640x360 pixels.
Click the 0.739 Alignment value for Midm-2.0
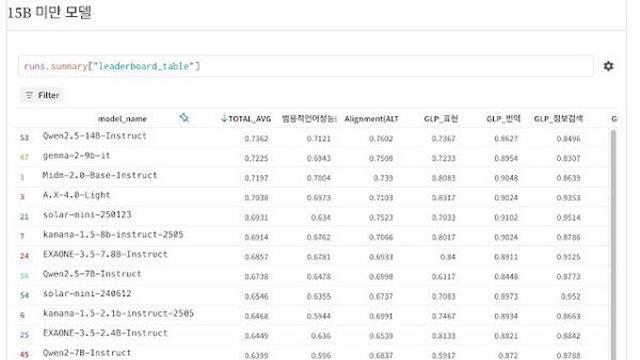click(x=383, y=178)
